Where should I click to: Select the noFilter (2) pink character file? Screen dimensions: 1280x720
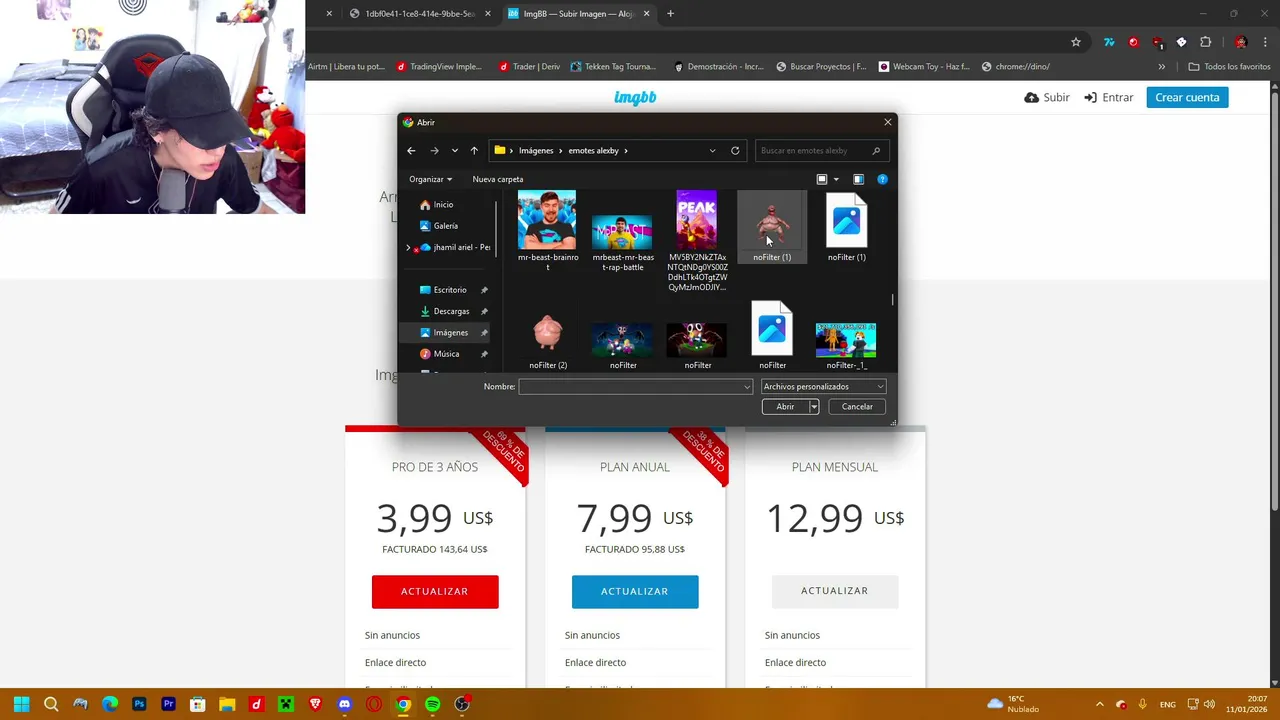tap(547, 341)
